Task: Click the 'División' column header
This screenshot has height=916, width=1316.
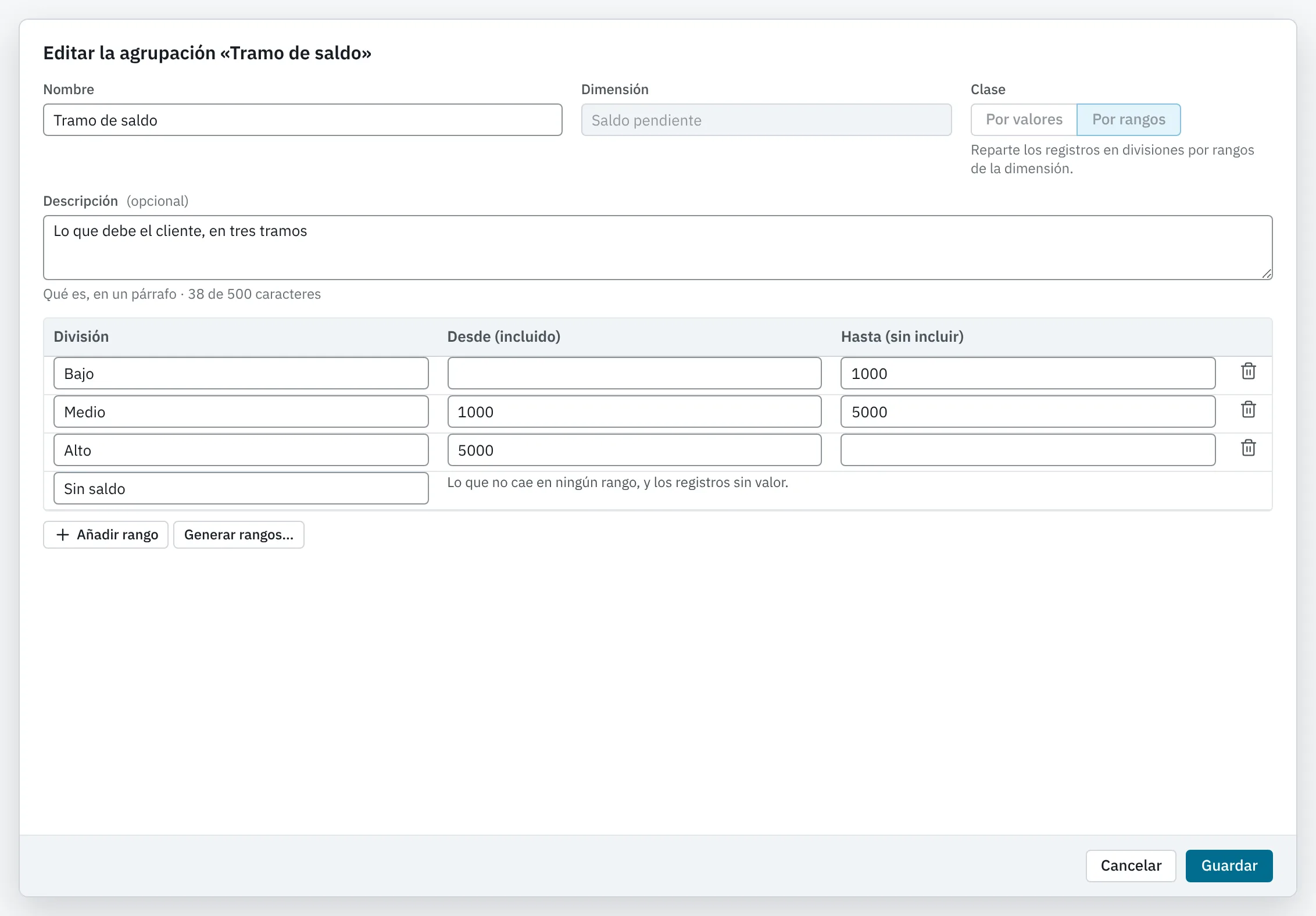Action: click(81, 337)
